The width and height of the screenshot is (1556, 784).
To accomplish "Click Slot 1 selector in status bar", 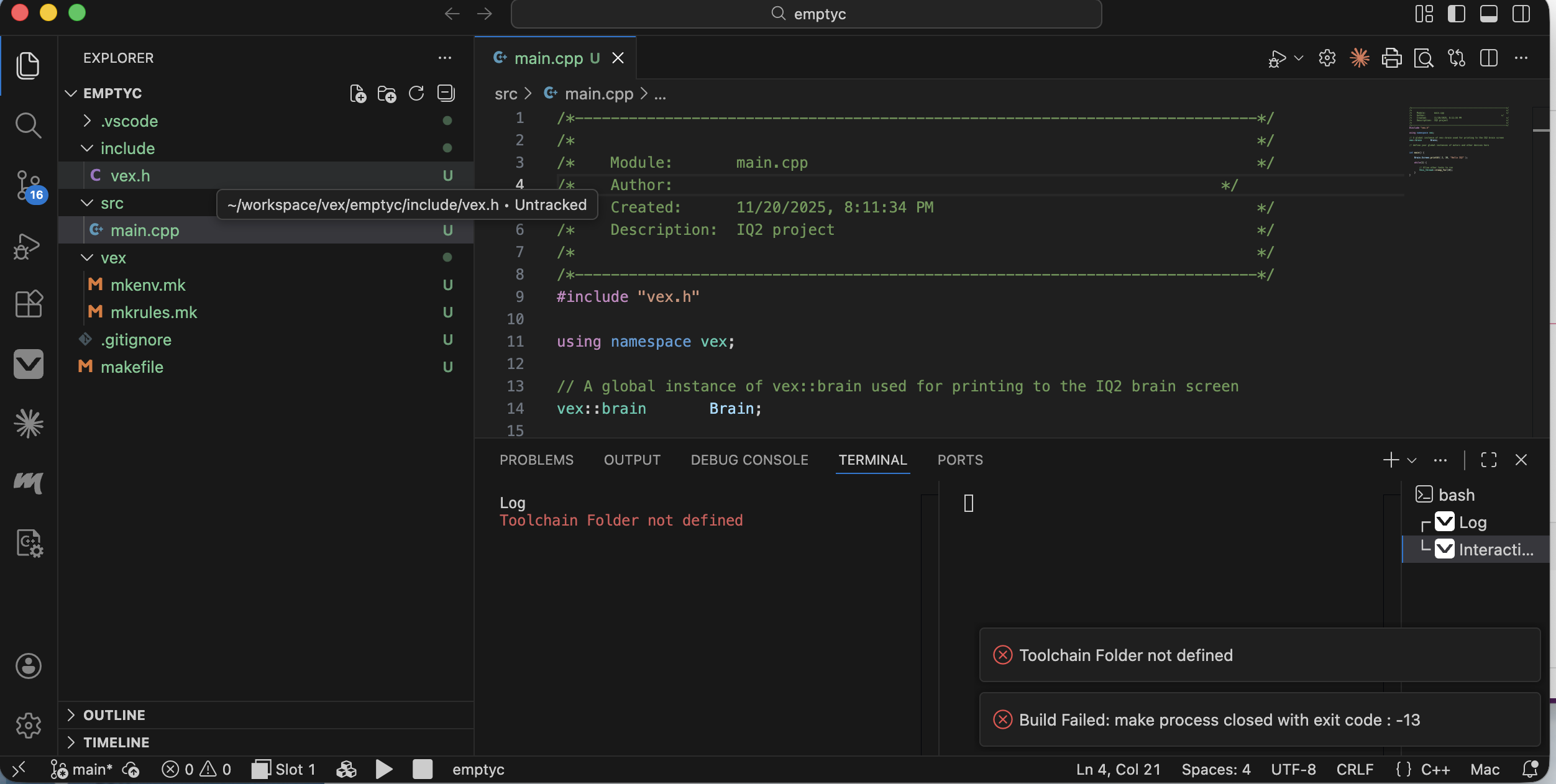I will [x=283, y=770].
